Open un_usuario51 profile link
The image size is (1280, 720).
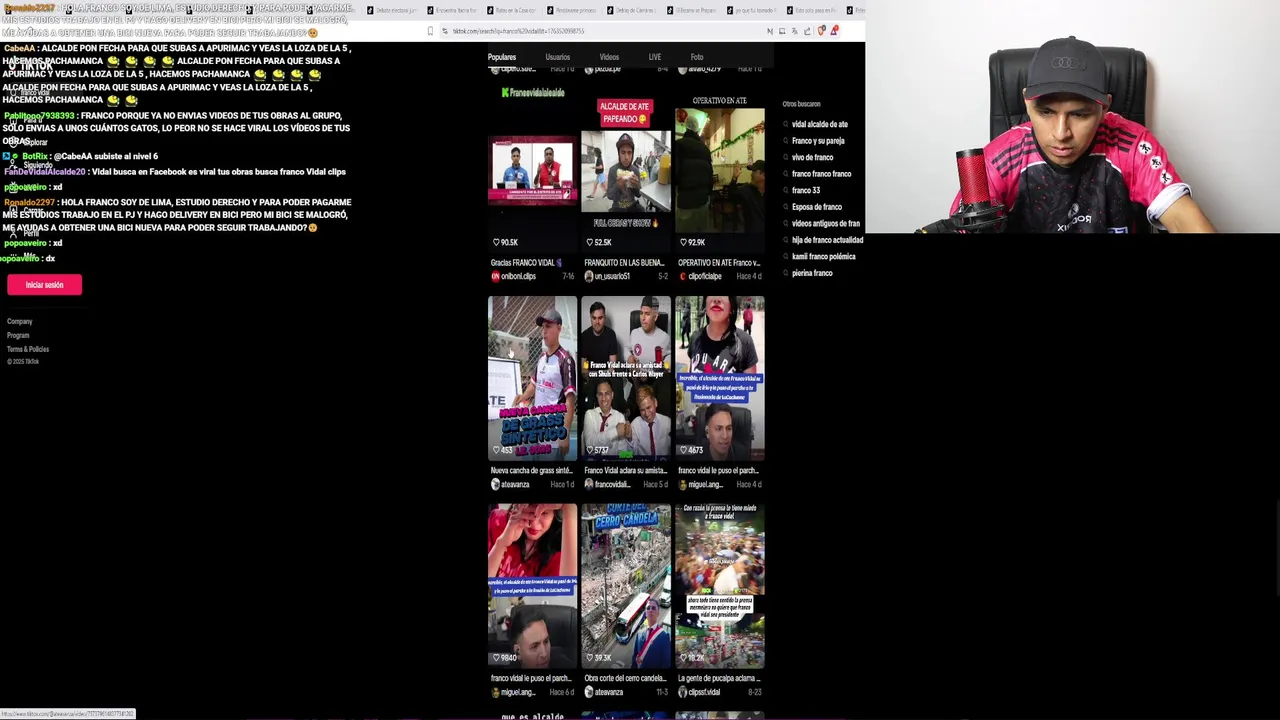click(612, 276)
